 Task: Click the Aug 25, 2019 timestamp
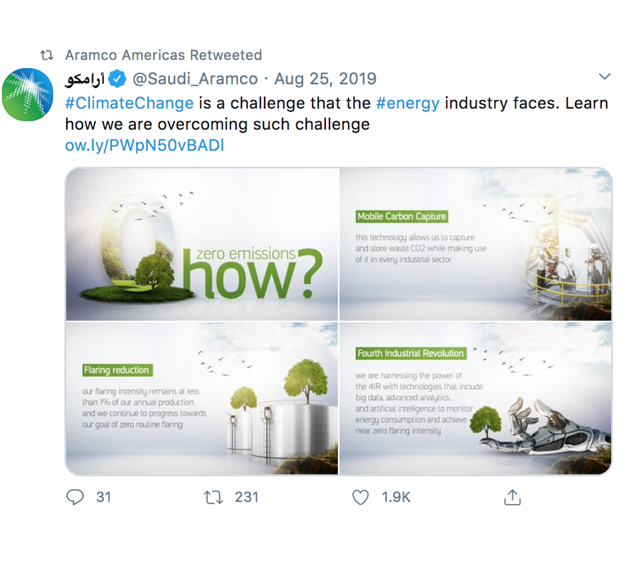click(325, 79)
